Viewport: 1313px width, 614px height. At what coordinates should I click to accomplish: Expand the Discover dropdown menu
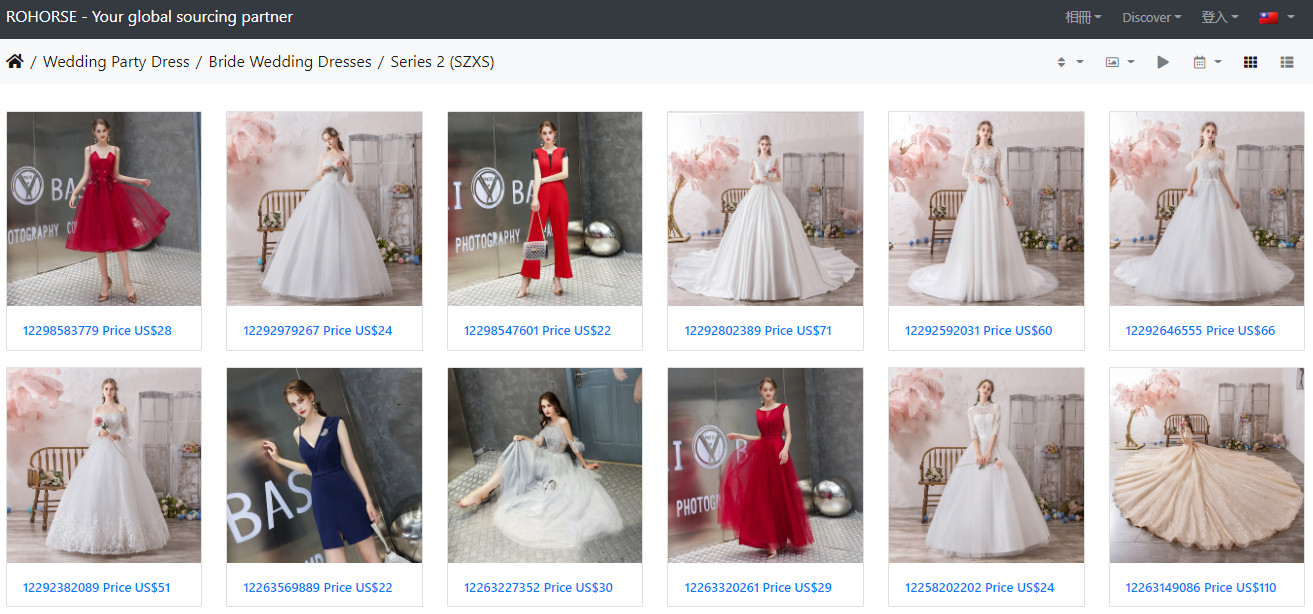click(x=1151, y=17)
